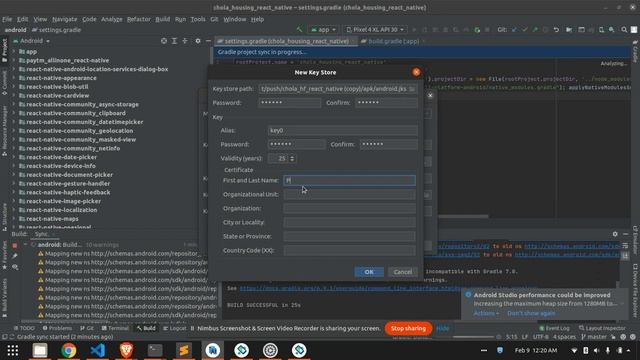The image size is (640, 360).
Task: Collapse the android Build node
Action: (x=26, y=245)
